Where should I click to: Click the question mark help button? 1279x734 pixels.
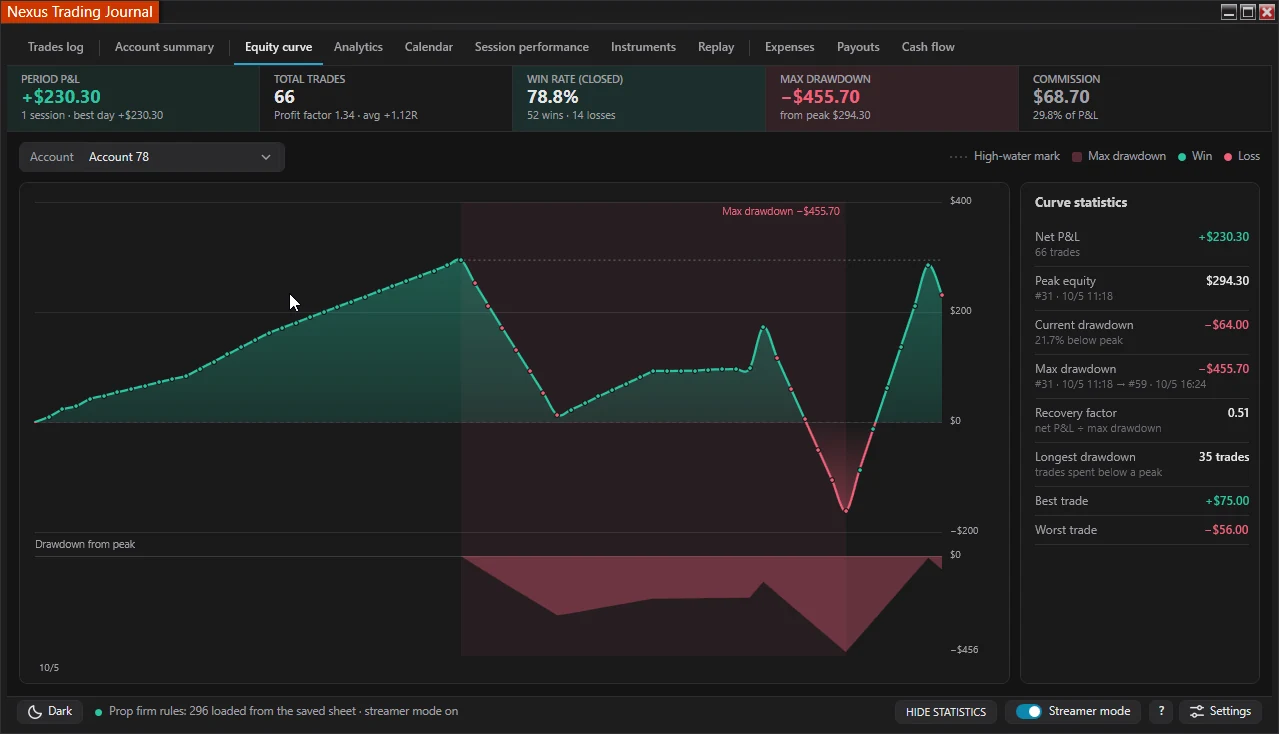click(1161, 712)
